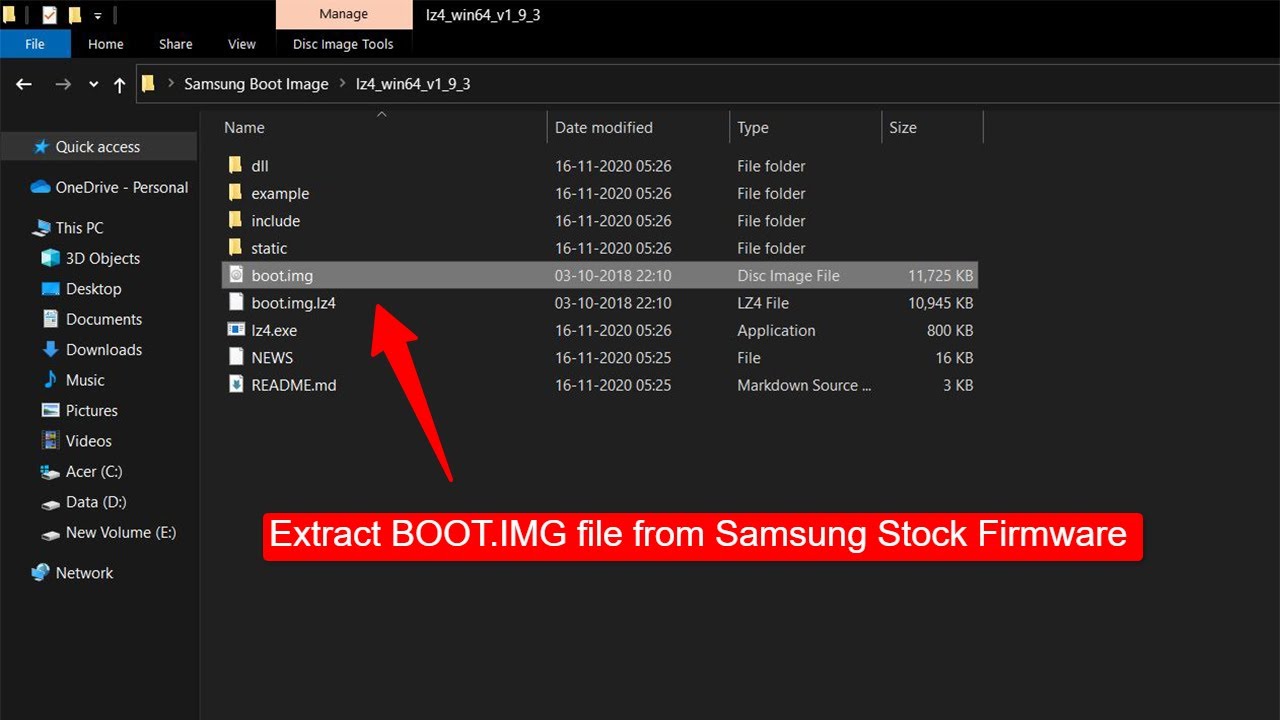The image size is (1280, 720).
Task: Click the Application type cell for lz4.exe
Action: (776, 330)
